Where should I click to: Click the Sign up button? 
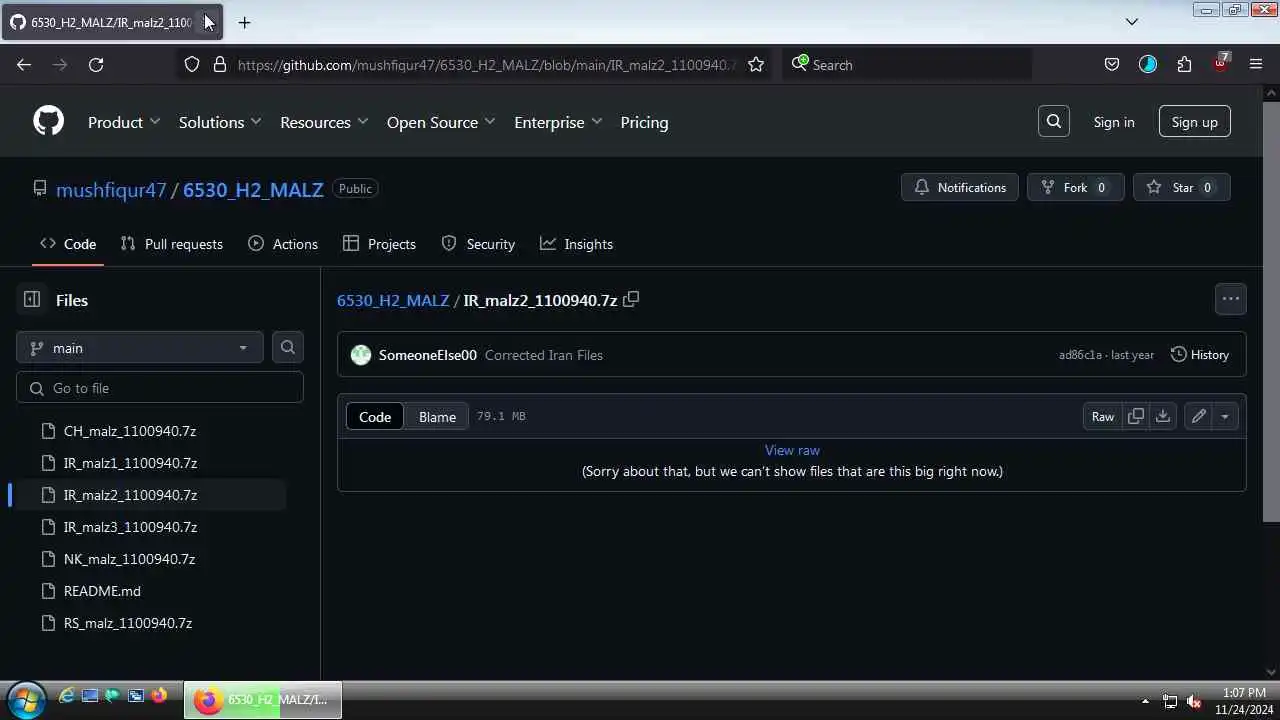coord(1195,122)
